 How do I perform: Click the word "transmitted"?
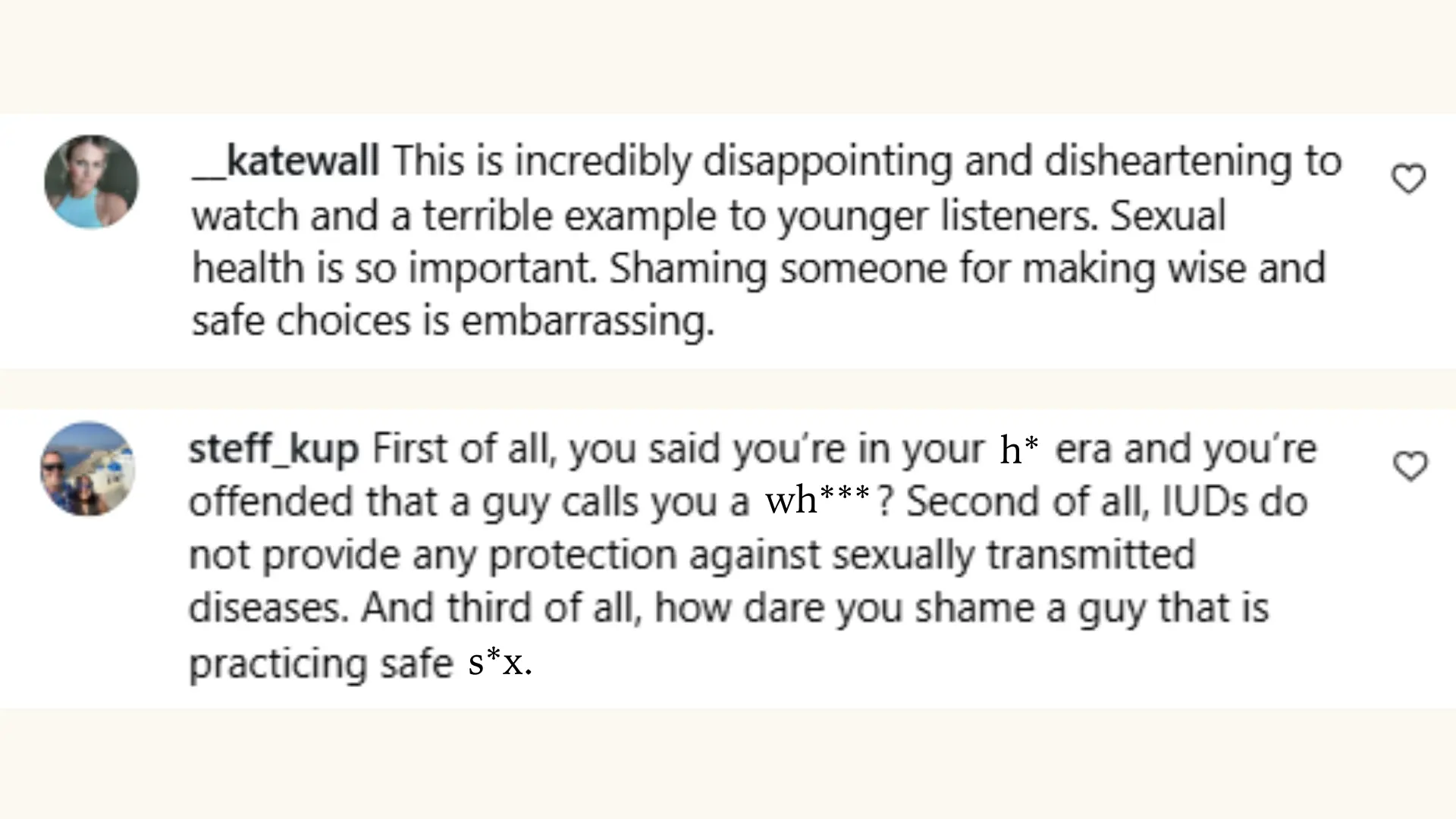pos(1090,554)
